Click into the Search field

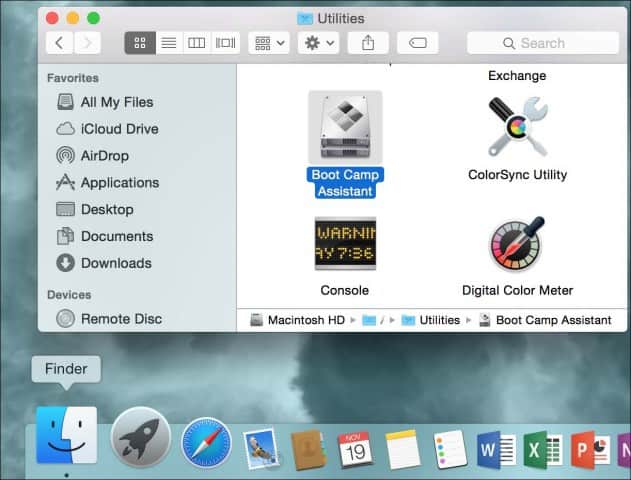pyautogui.click(x=542, y=43)
